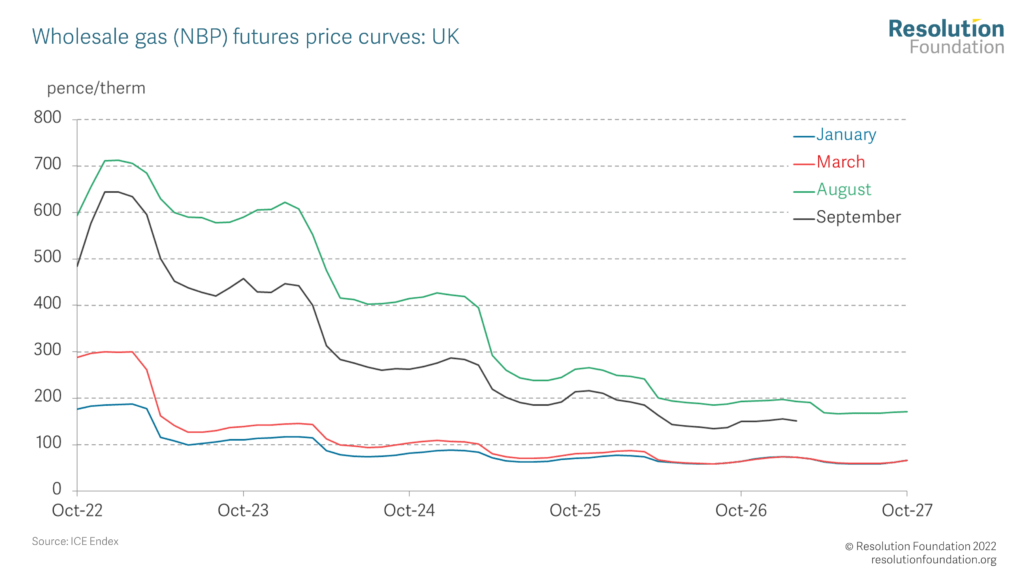Click the red March legend line swatch

pyautogui.click(x=804, y=164)
